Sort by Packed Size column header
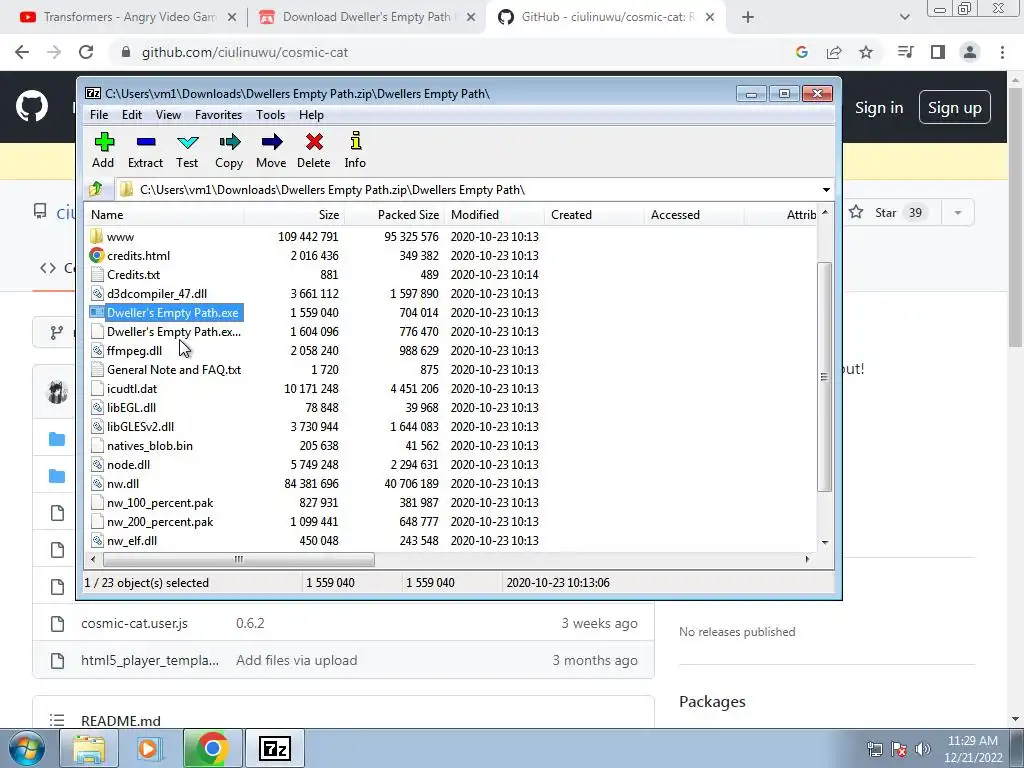Screen dimensions: 1024x768 pos(394,215)
